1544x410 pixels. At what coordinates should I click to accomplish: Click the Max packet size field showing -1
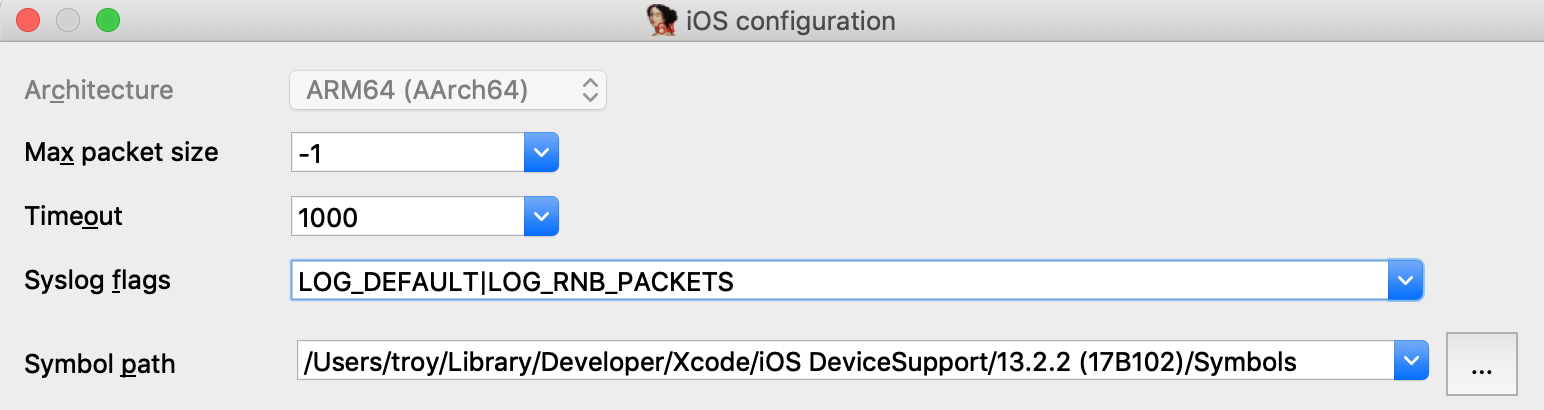408,153
